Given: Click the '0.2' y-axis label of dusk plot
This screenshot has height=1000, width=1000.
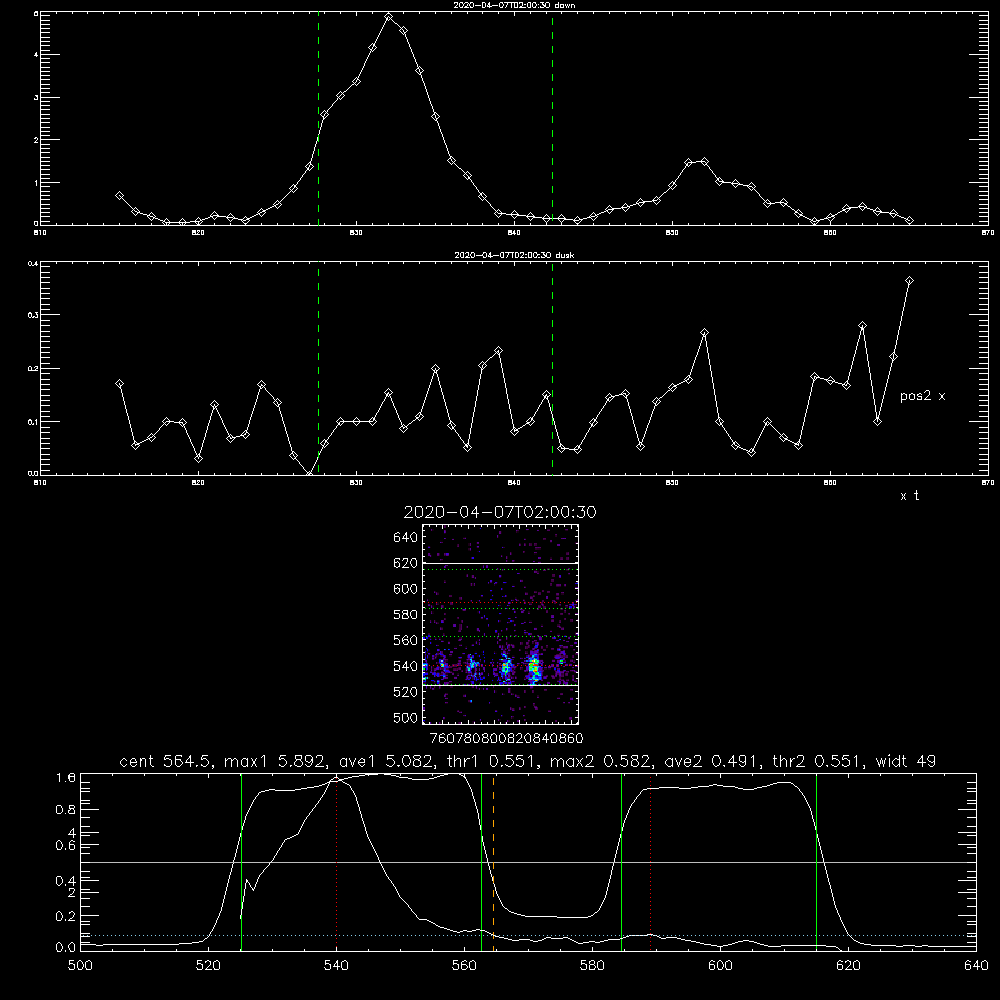Looking at the screenshot, I should click(x=33, y=369).
